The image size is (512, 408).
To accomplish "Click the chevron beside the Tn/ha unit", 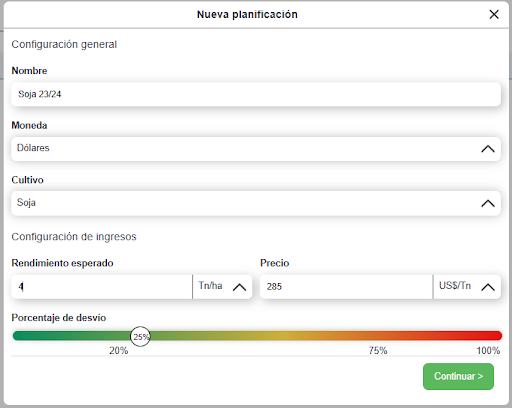I will tap(239, 287).
